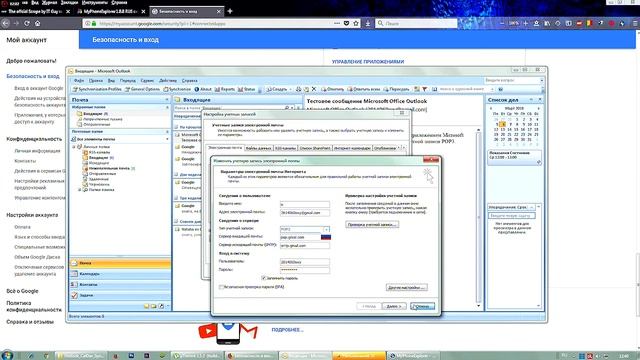Click the Windows Start orb

[x=7, y=355]
